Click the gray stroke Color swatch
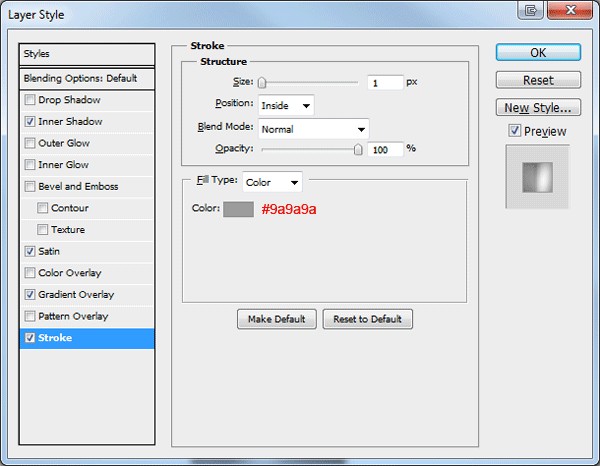Image resolution: width=600 pixels, height=466 pixels. pos(238,209)
